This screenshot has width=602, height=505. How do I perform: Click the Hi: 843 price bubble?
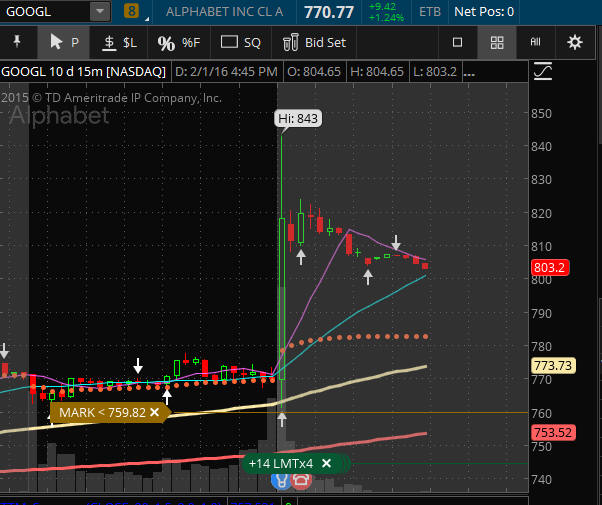click(298, 119)
